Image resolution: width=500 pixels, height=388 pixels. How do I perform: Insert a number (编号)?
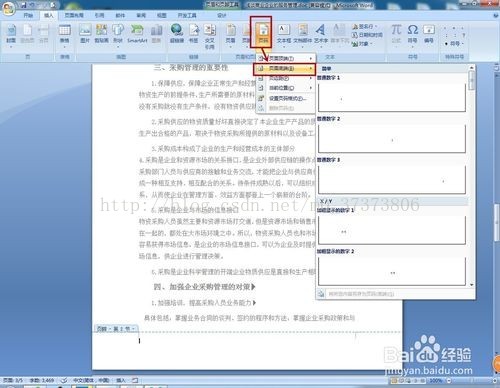click(x=429, y=35)
